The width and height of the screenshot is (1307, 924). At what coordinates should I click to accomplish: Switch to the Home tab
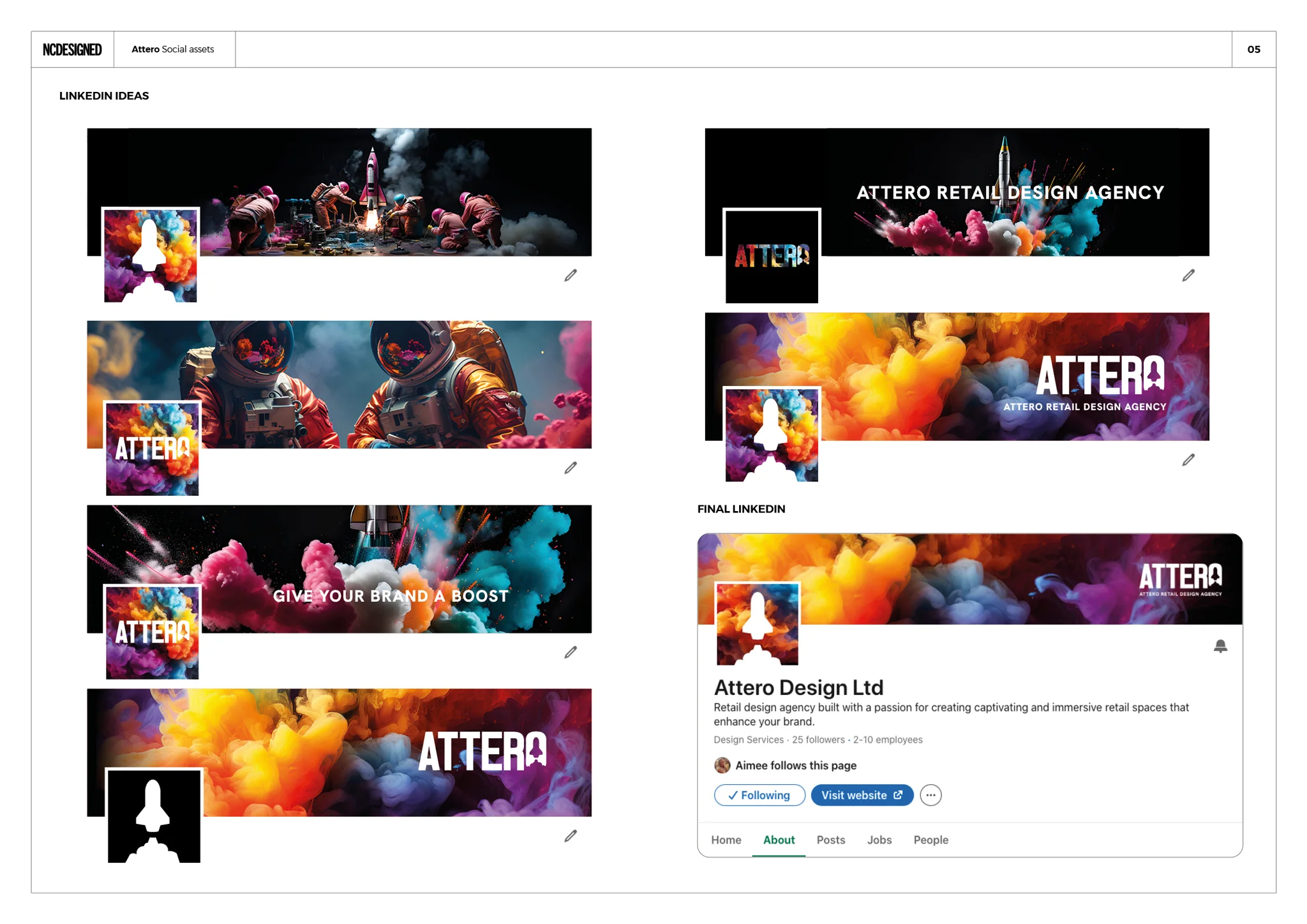(726, 840)
